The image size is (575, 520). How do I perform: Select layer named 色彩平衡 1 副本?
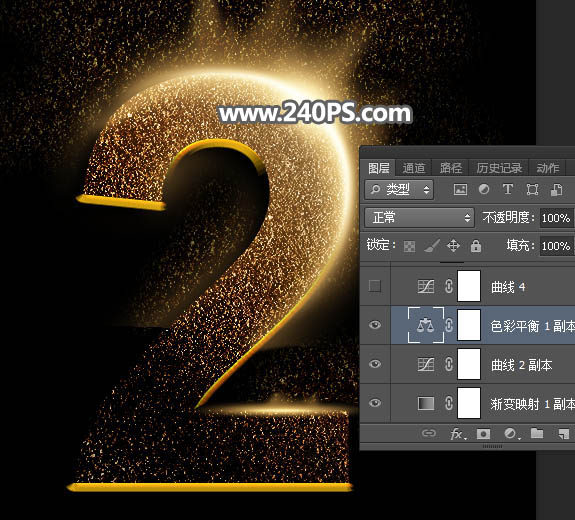532,326
